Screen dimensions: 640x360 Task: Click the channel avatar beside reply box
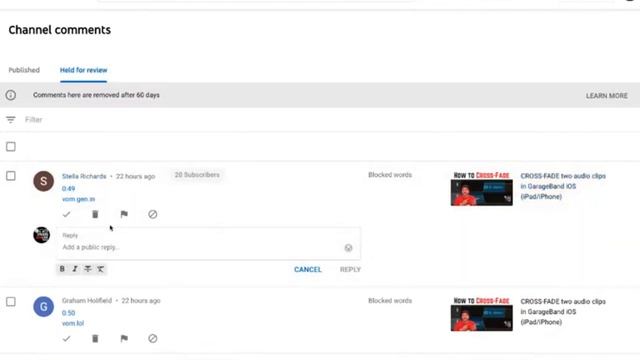[42, 235]
